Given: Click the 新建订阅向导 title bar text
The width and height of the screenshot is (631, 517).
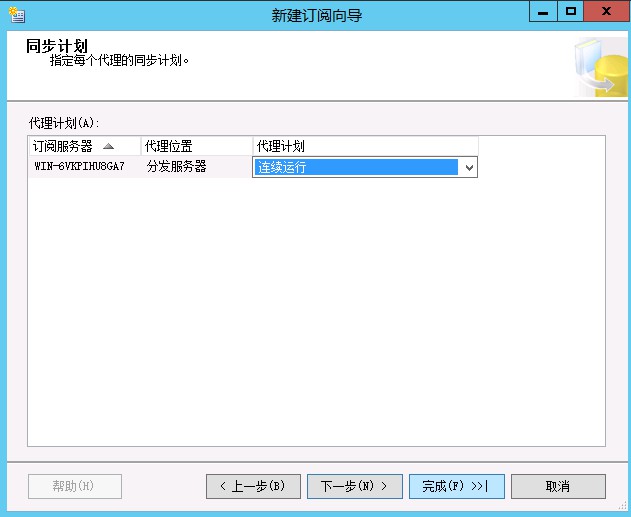Looking at the screenshot, I should click(x=316, y=15).
